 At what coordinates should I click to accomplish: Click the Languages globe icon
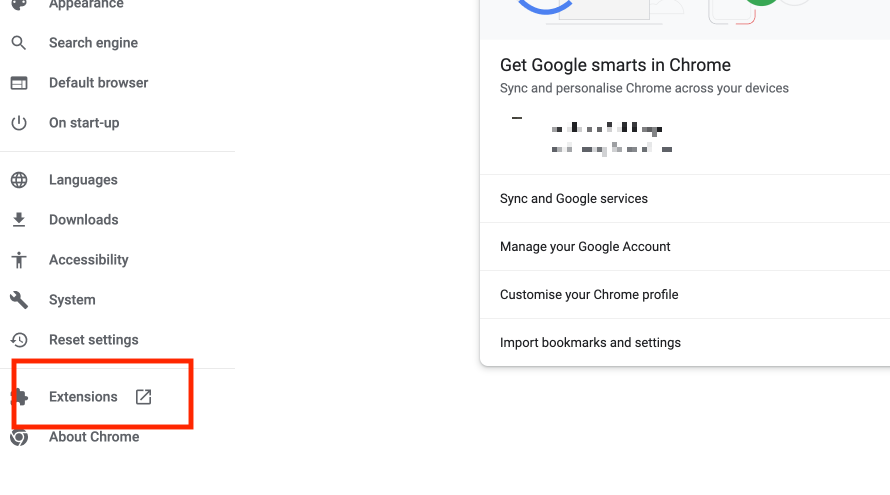pyautogui.click(x=19, y=180)
